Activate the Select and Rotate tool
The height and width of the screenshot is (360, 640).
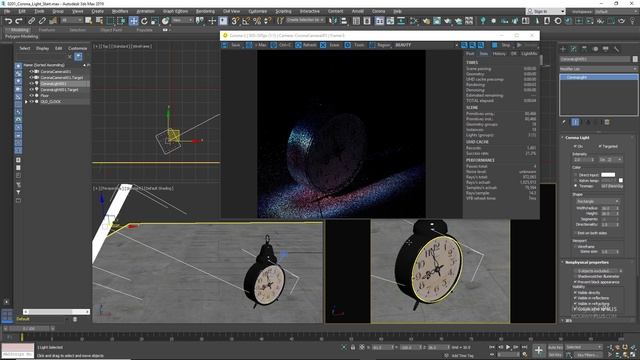(x=144, y=20)
